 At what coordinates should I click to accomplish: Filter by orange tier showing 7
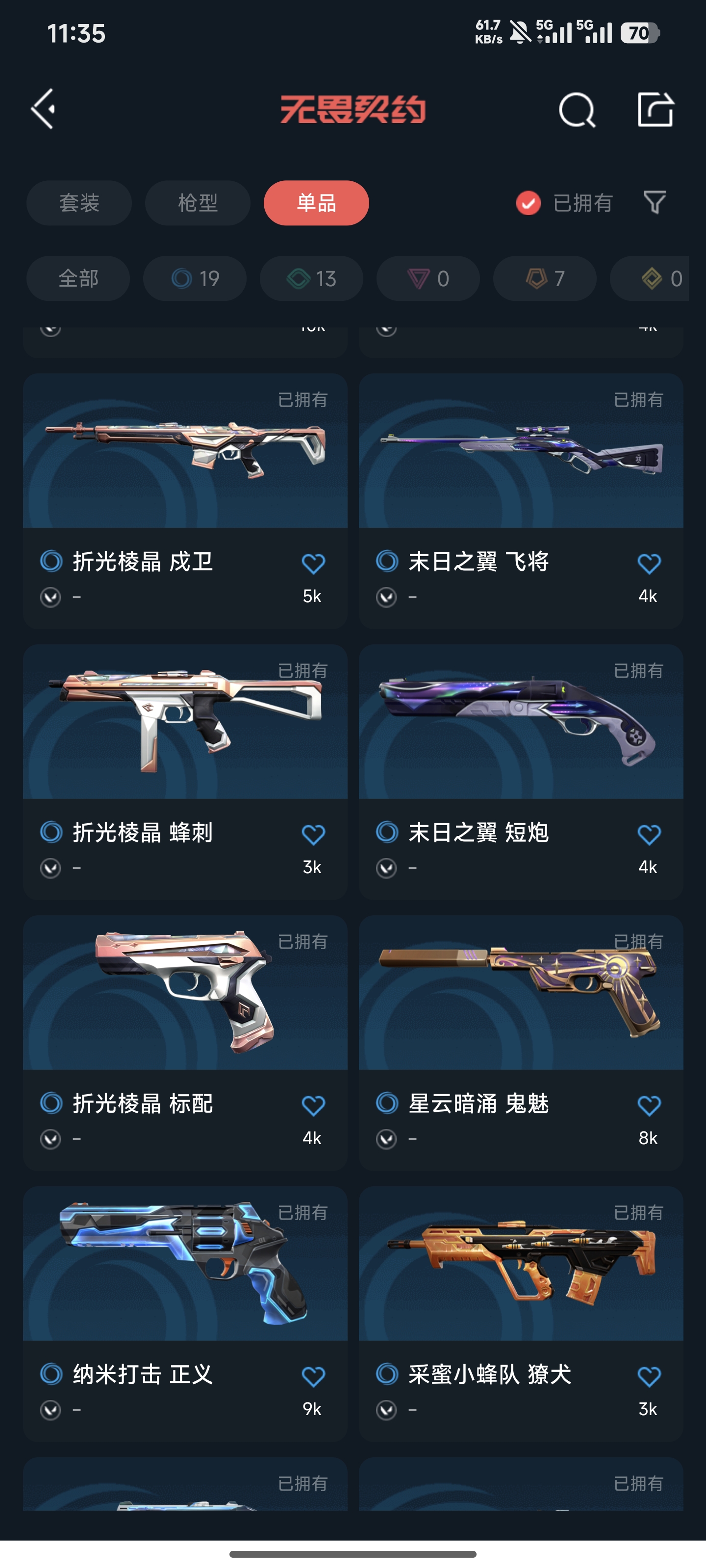(545, 278)
